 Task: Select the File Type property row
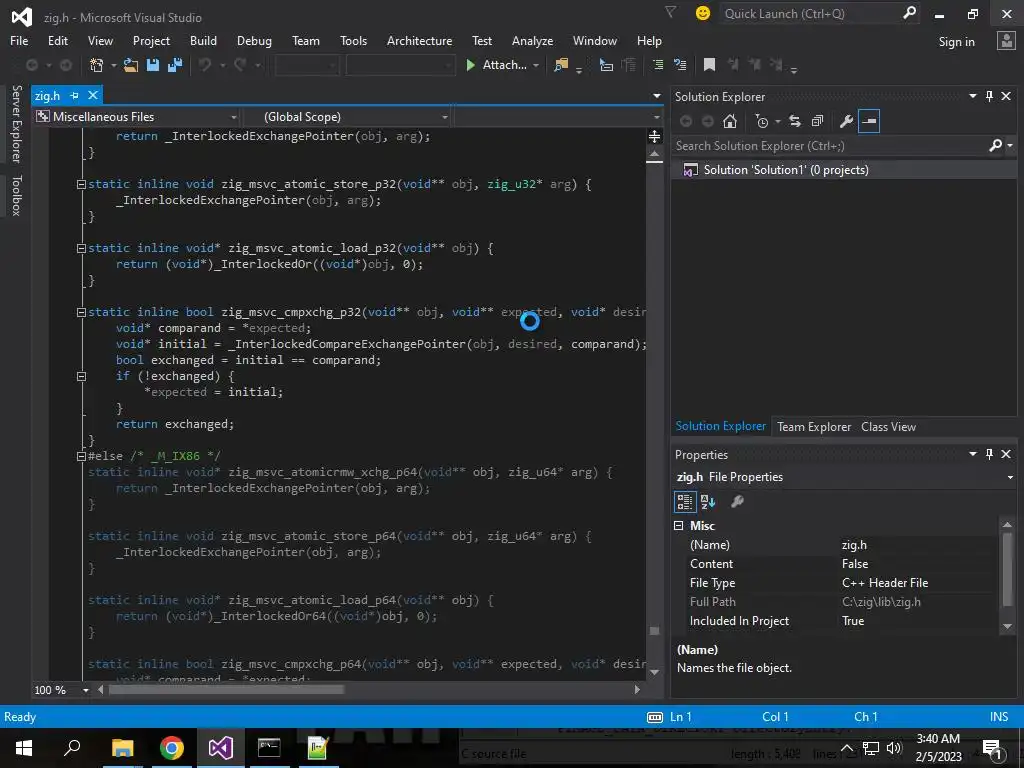point(844,583)
